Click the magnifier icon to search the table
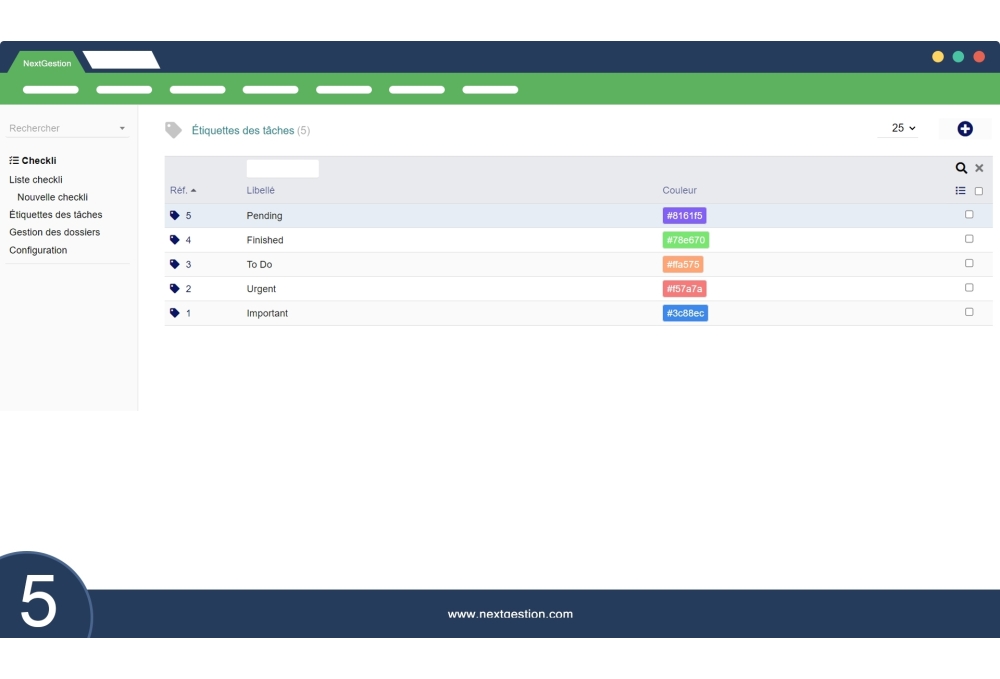Viewport: 1000px width, 679px height. click(x=961, y=167)
